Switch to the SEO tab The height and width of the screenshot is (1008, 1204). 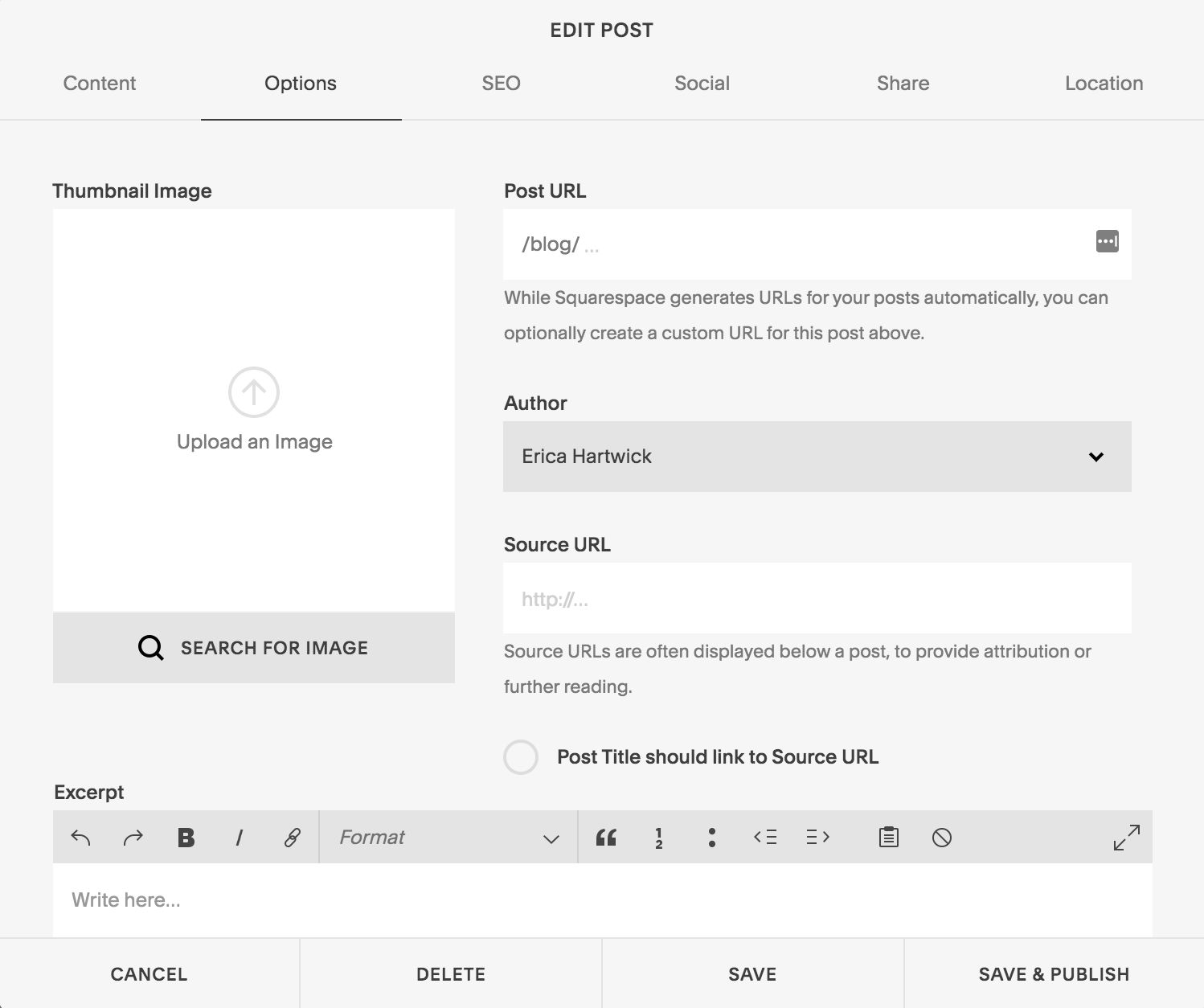click(501, 83)
